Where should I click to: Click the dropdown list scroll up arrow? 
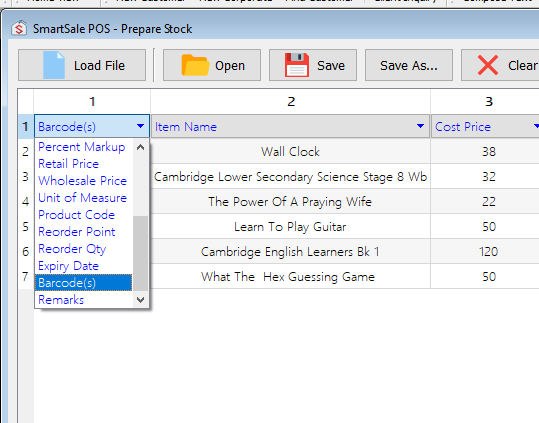140,147
